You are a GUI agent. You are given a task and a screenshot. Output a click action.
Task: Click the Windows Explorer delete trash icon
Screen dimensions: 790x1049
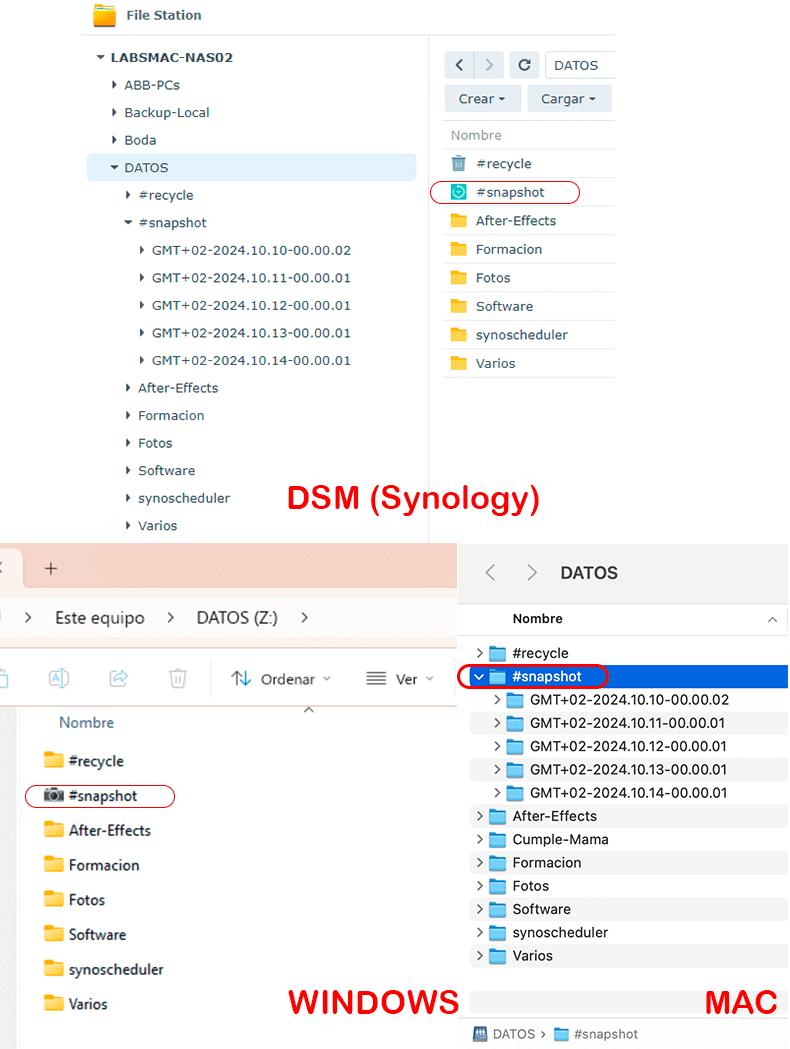(x=178, y=678)
